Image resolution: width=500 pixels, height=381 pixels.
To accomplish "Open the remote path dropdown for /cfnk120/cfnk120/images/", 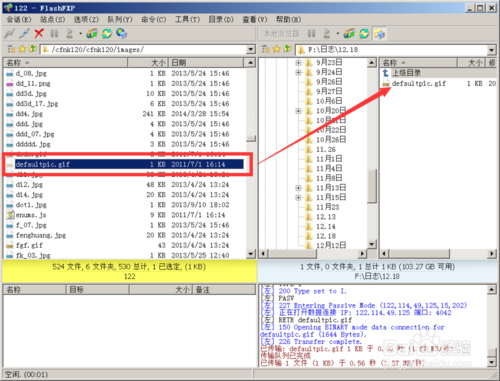I will [x=251, y=50].
